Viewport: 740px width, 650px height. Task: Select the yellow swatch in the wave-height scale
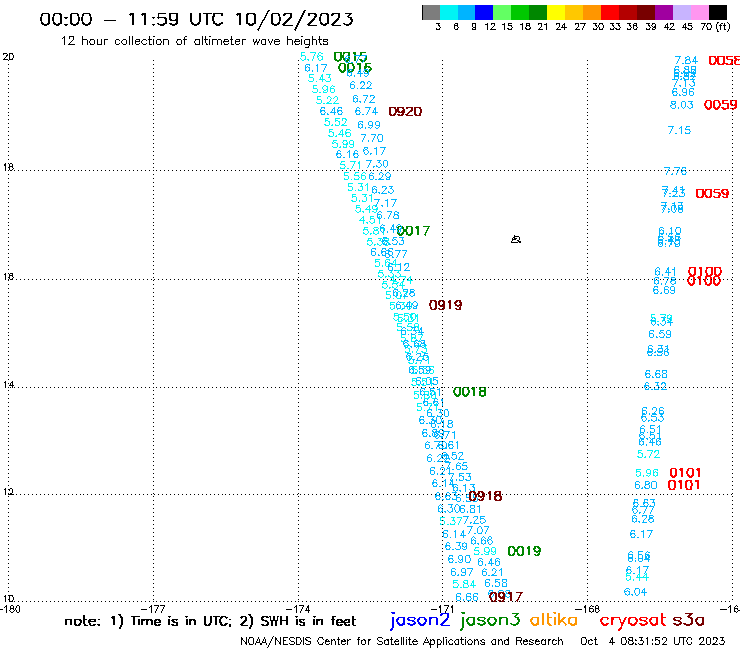[x=556, y=12]
